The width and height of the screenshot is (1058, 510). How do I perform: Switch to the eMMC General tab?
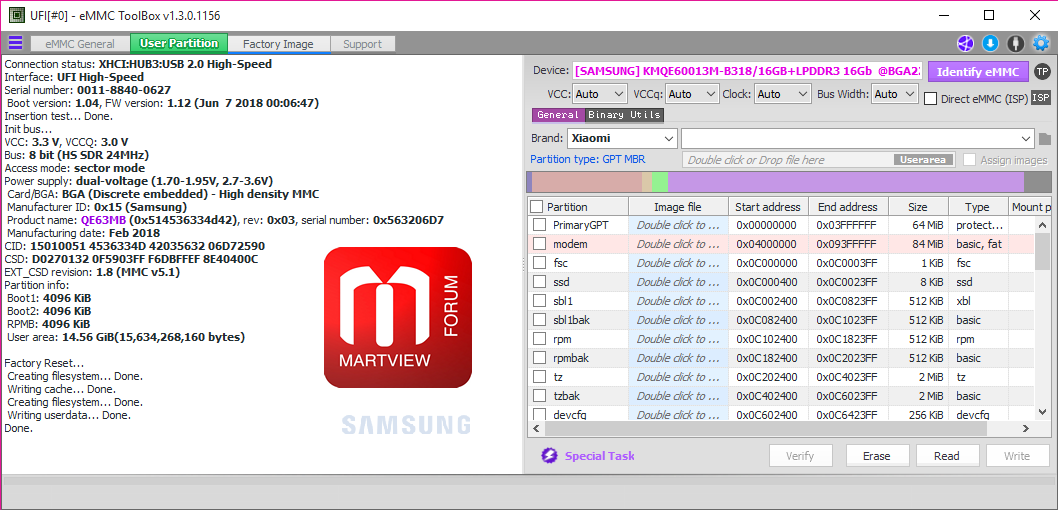point(80,44)
